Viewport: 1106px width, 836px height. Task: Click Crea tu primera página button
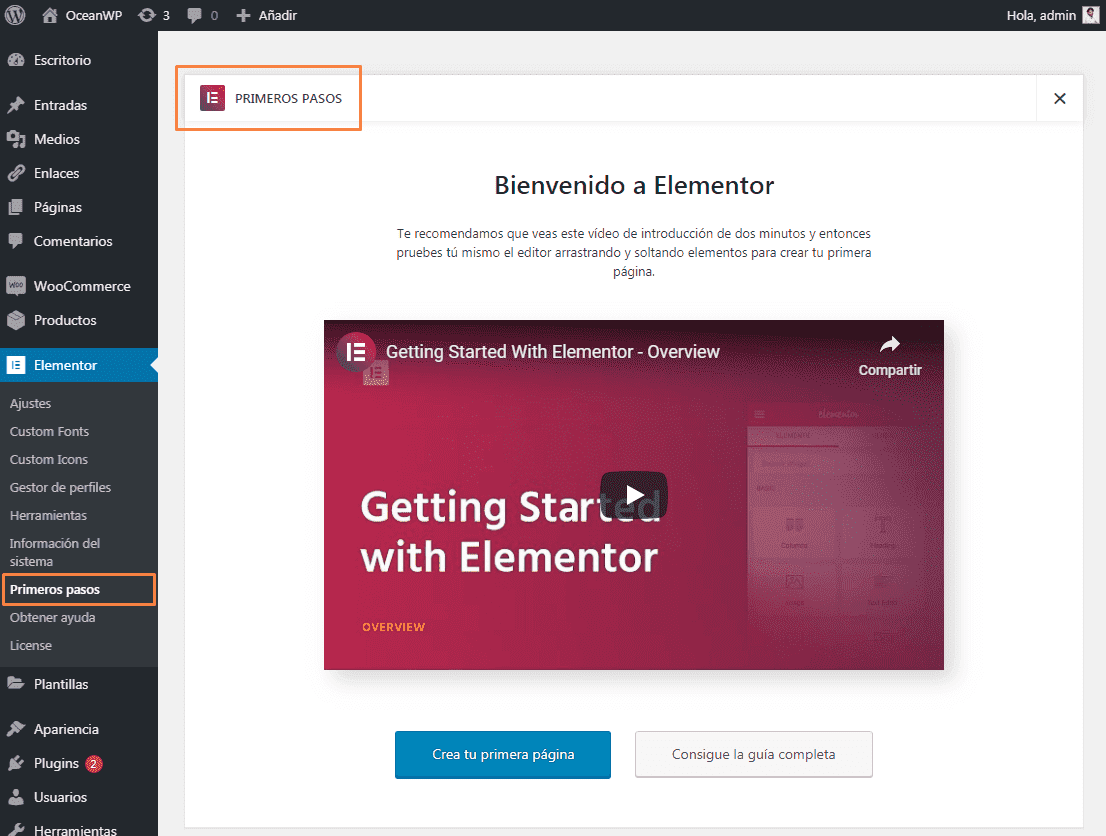tap(503, 754)
